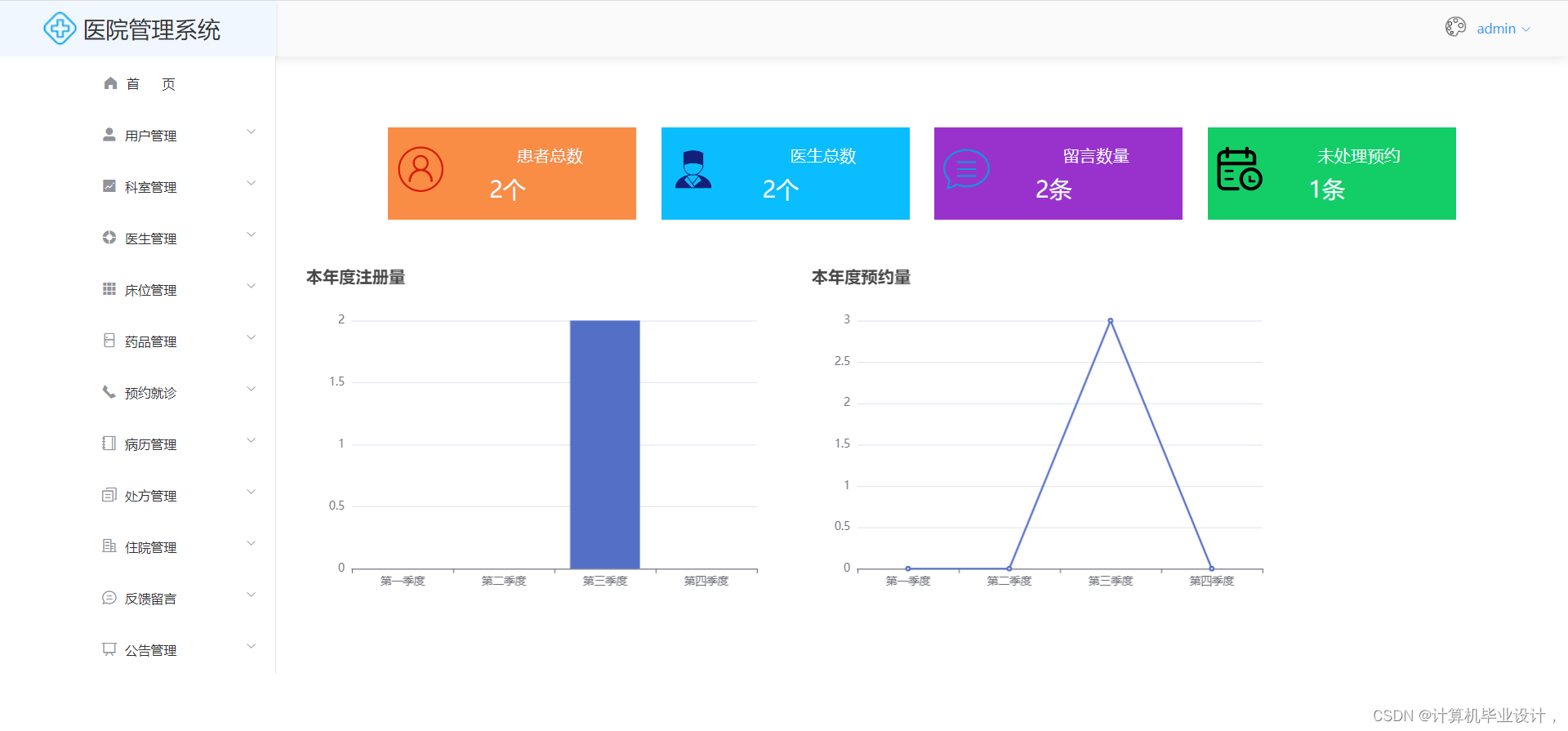Expand the 处方管理 submenu chevron
1568x731 pixels.
coord(252,492)
